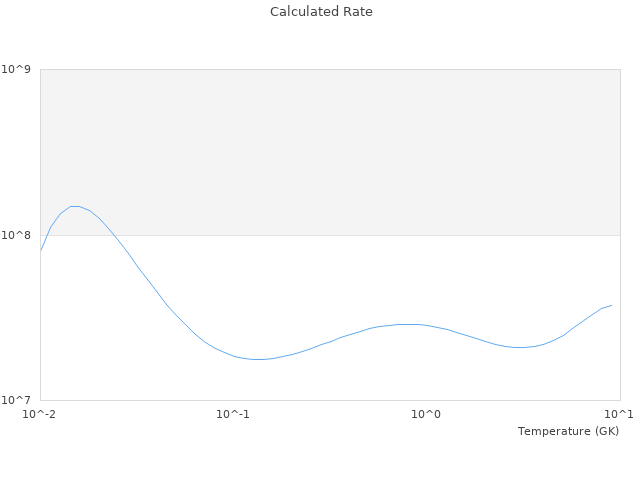640x480 pixels.
Task: Click the 10^8 horizontal gridline mid-chart
Action: [330, 235]
